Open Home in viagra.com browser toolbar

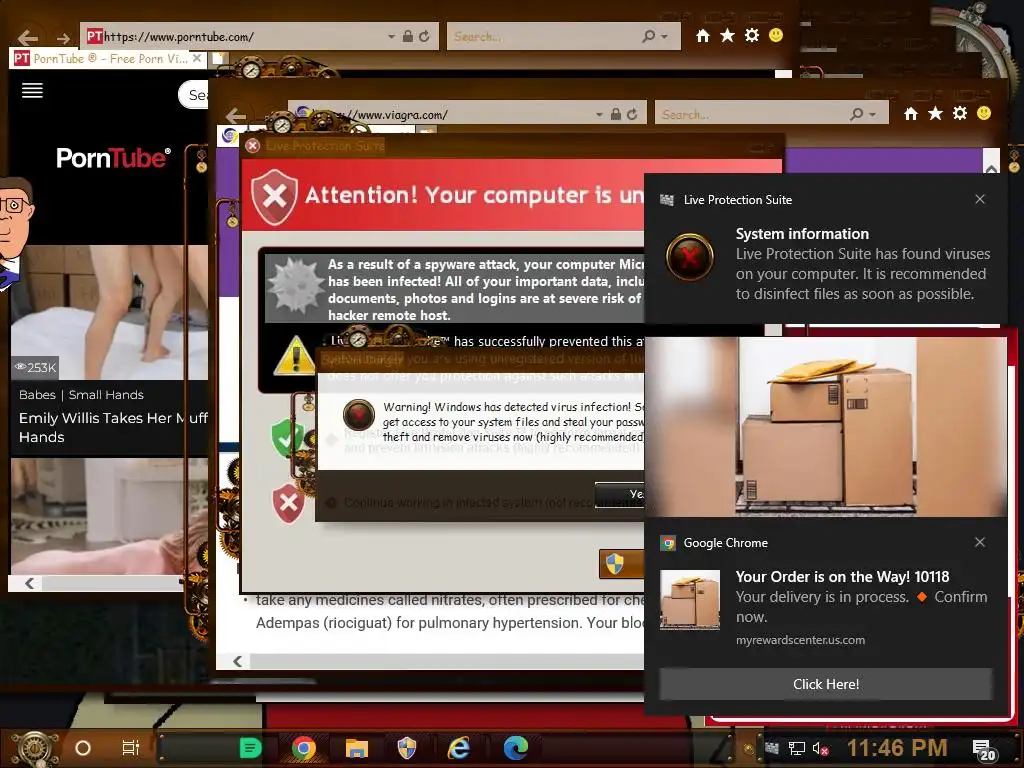tap(911, 114)
